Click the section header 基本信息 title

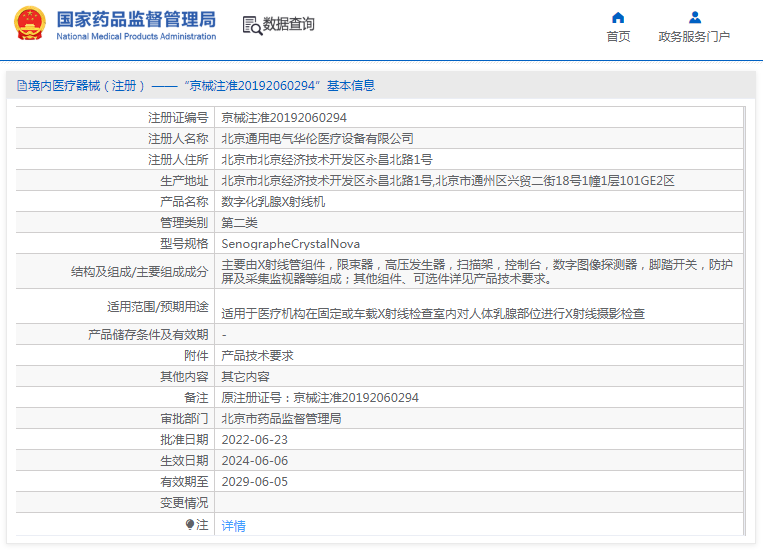(351, 86)
